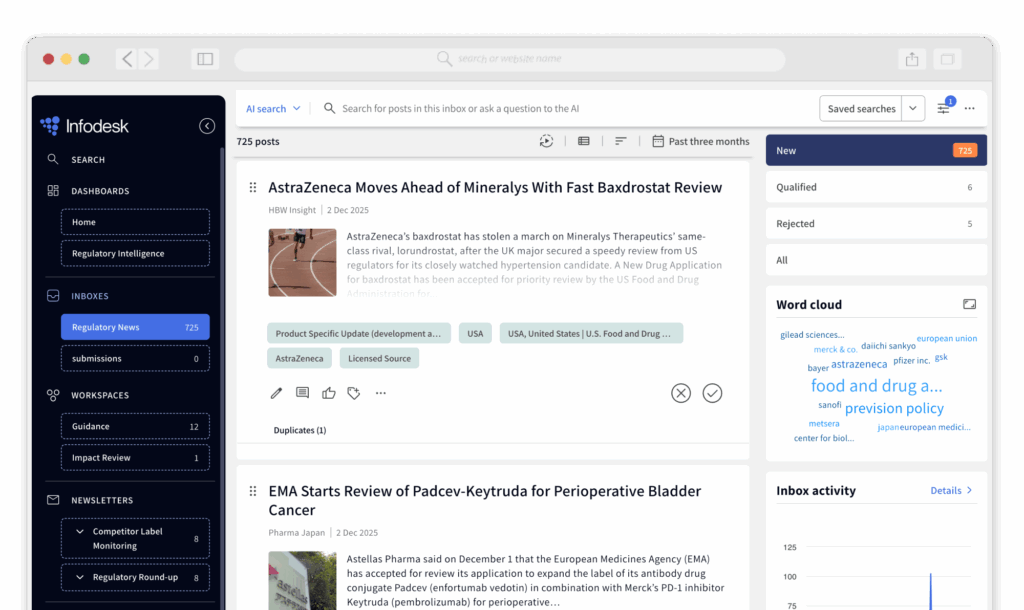Open the Inbox activity Details link
Image resolution: width=1024 pixels, height=610 pixels.
(951, 491)
